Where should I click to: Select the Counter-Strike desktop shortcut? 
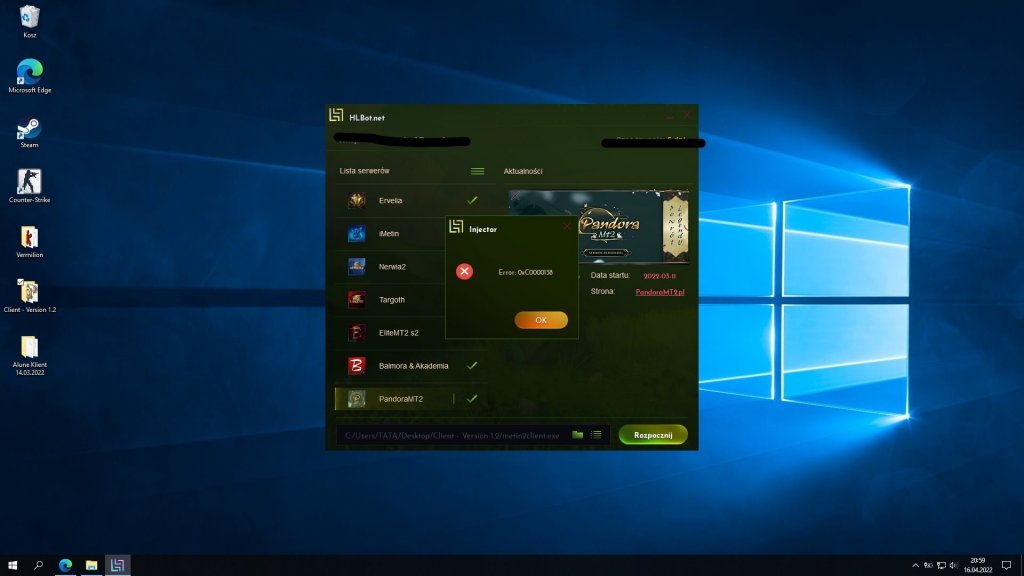(x=29, y=186)
